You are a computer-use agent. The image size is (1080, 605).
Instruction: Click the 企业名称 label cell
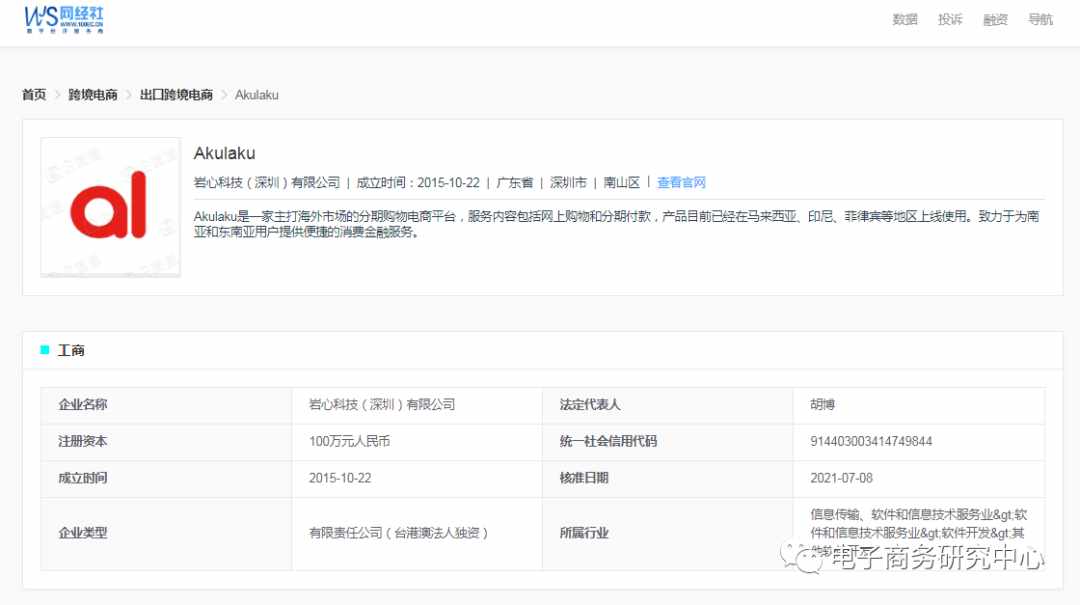(x=166, y=405)
